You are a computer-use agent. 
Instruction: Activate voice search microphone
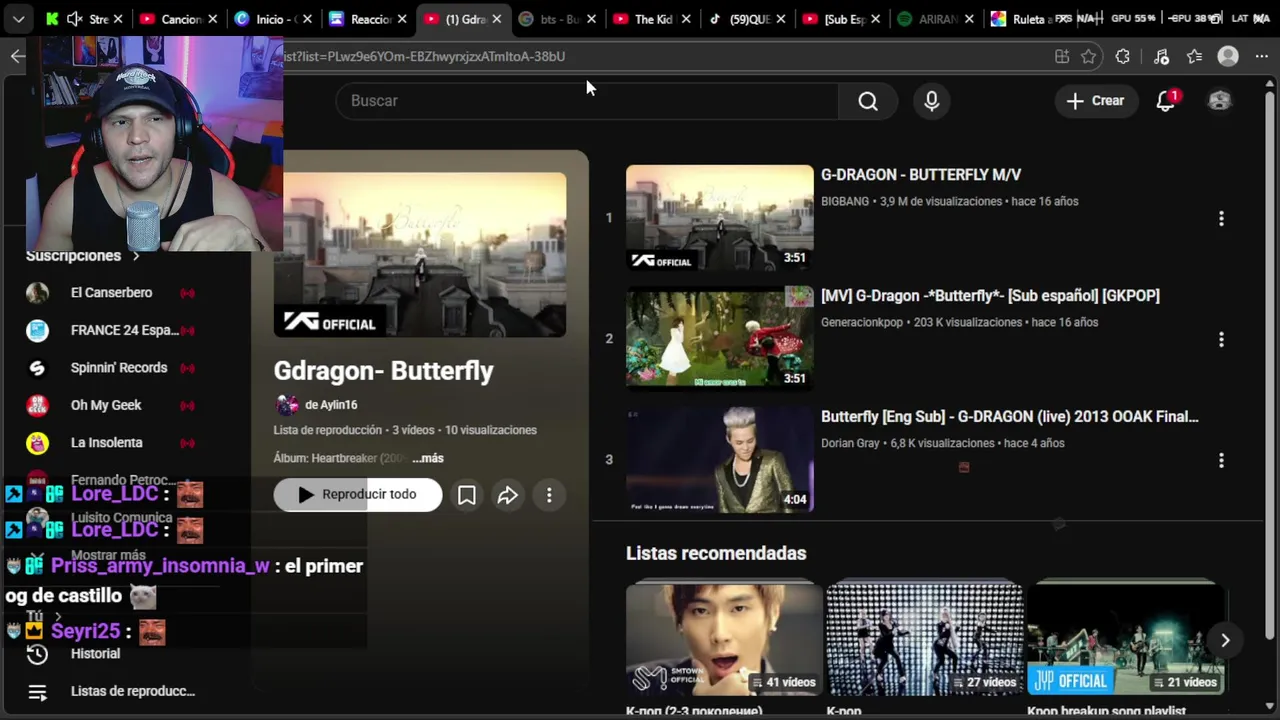931,101
